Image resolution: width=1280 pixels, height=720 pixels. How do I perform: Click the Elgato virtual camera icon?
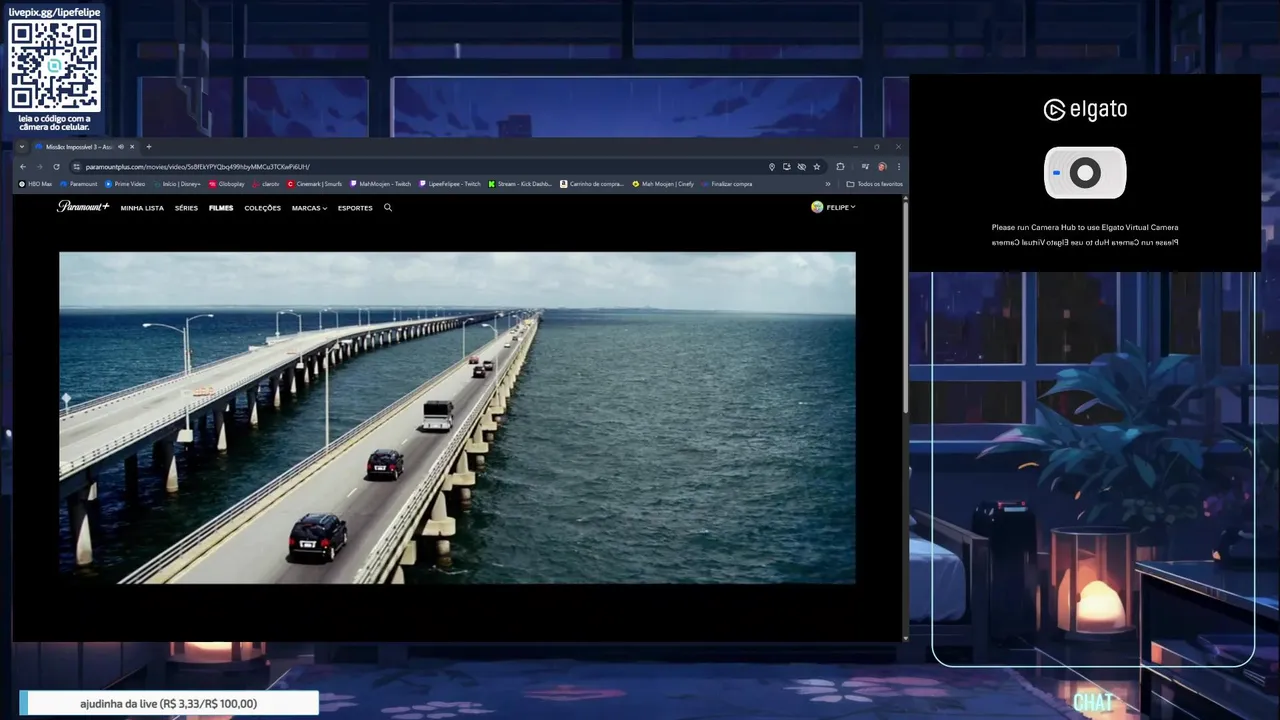tap(1085, 173)
